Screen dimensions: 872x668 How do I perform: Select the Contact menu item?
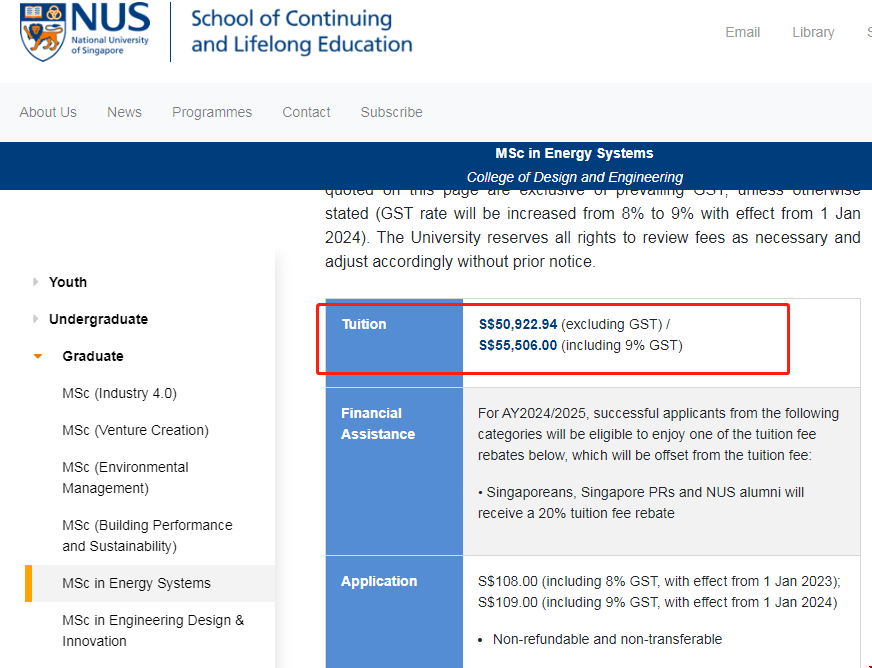coord(306,112)
